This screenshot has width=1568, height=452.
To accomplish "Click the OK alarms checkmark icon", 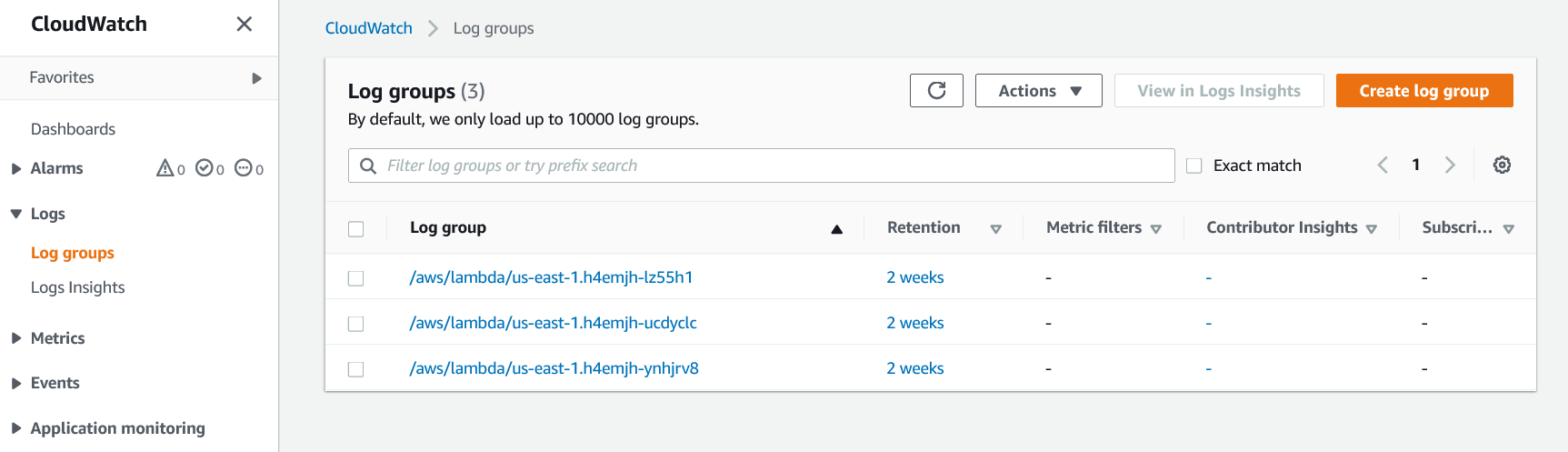I will coord(205,168).
